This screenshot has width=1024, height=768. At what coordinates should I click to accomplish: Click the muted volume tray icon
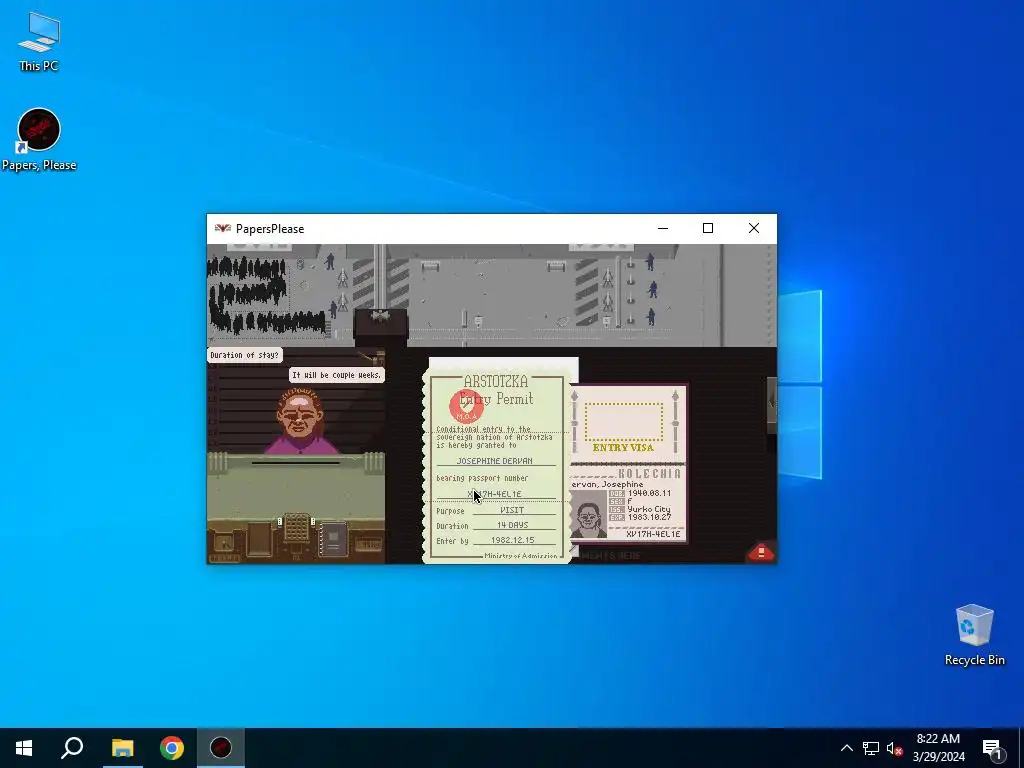pyautogui.click(x=894, y=748)
